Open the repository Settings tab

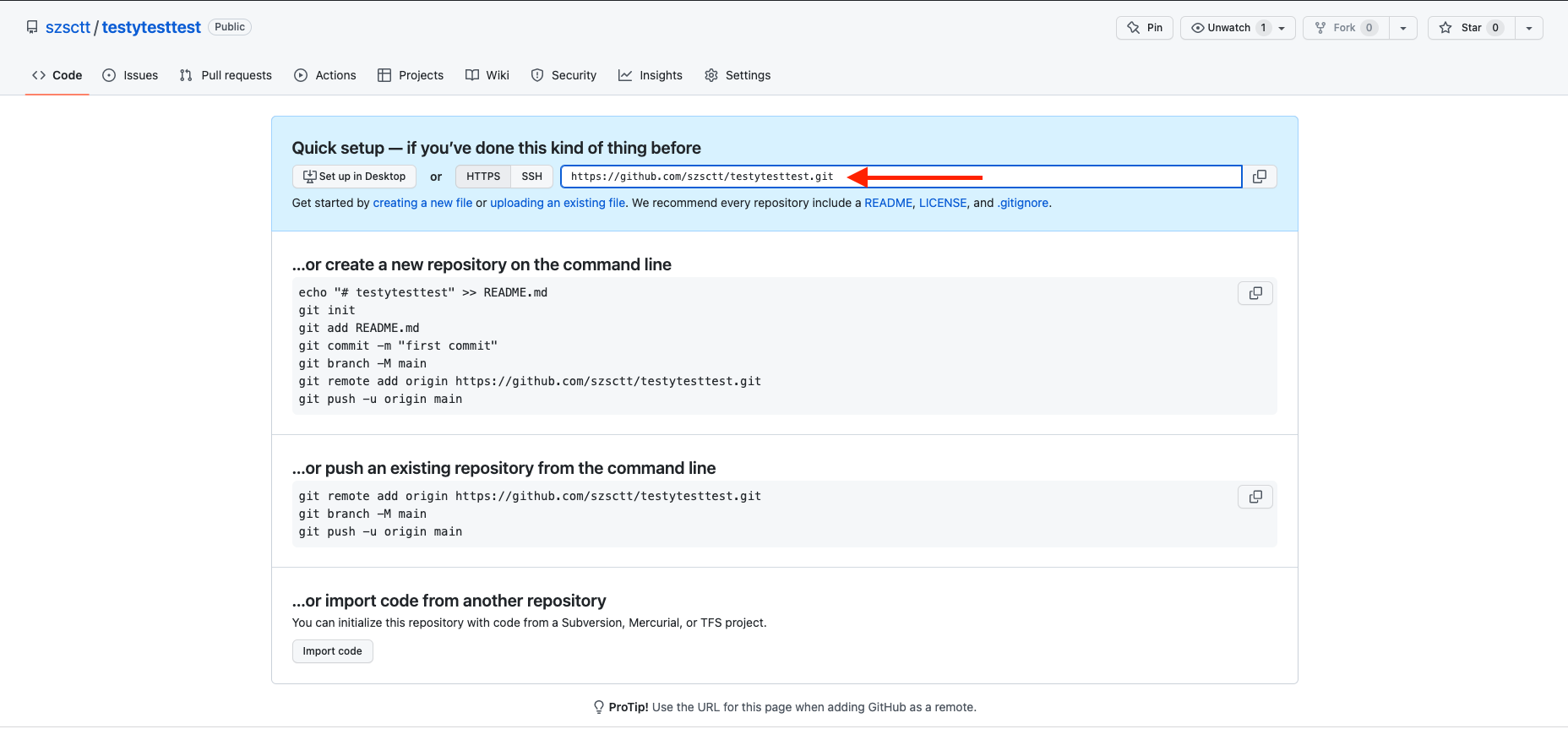click(x=738, y=75)
